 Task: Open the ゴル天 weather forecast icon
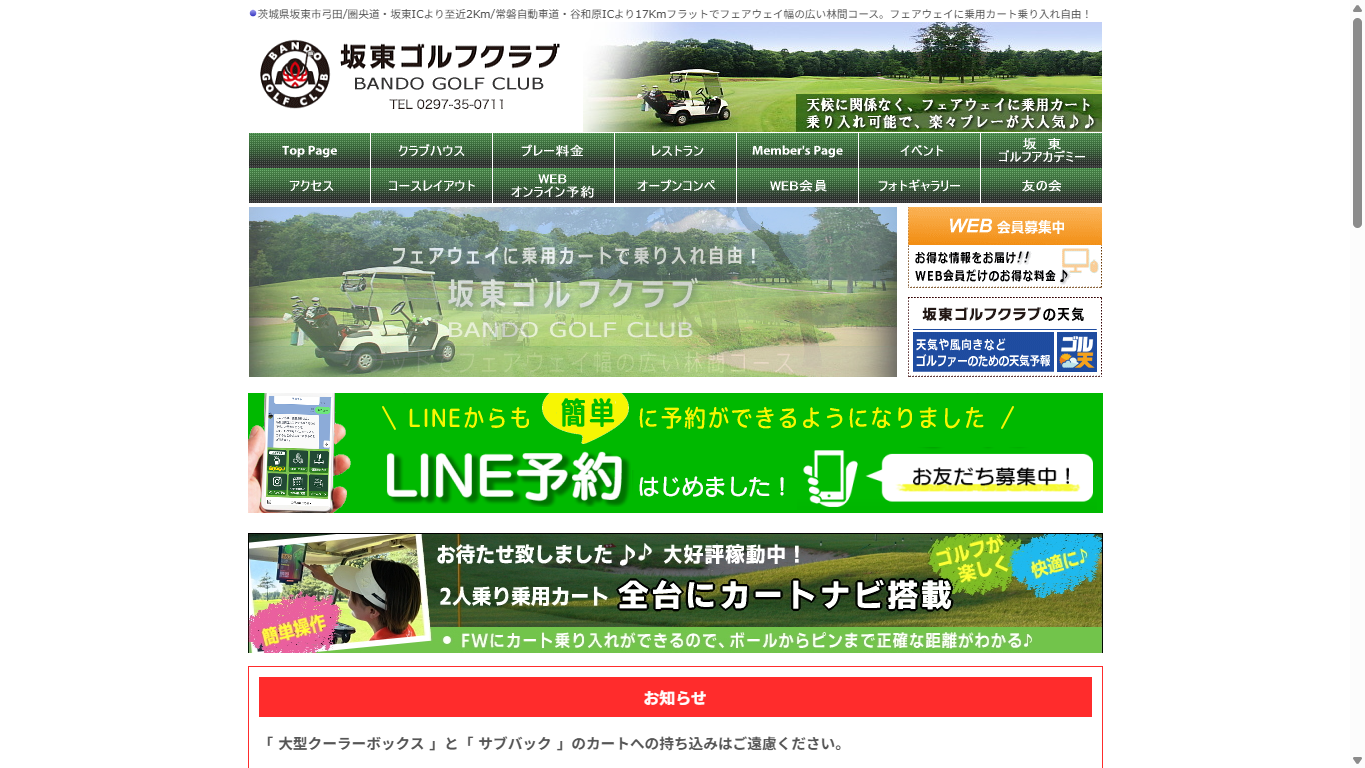[x=1077, y=352]
